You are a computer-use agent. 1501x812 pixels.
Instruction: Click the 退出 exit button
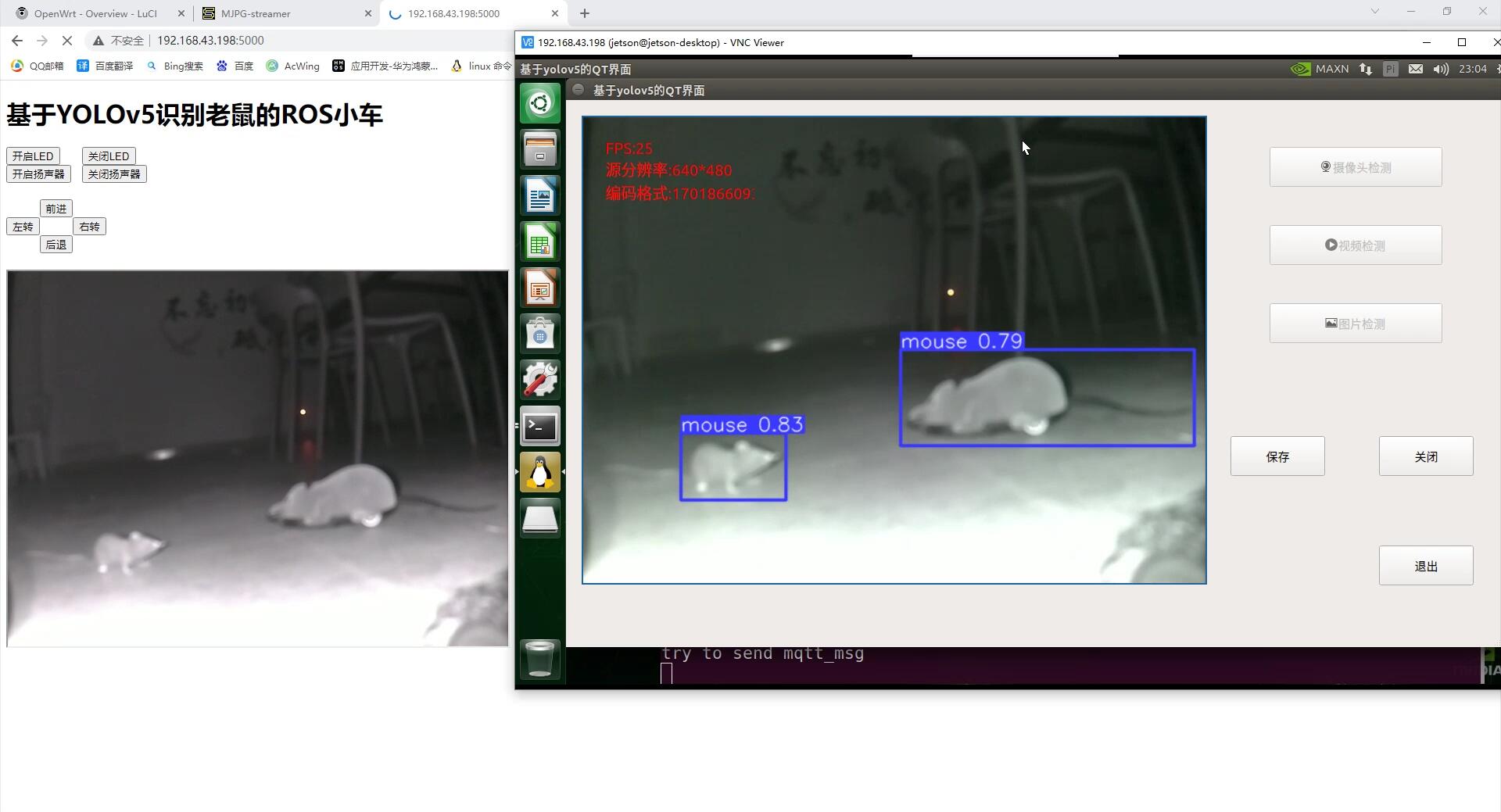point(1425,566)
